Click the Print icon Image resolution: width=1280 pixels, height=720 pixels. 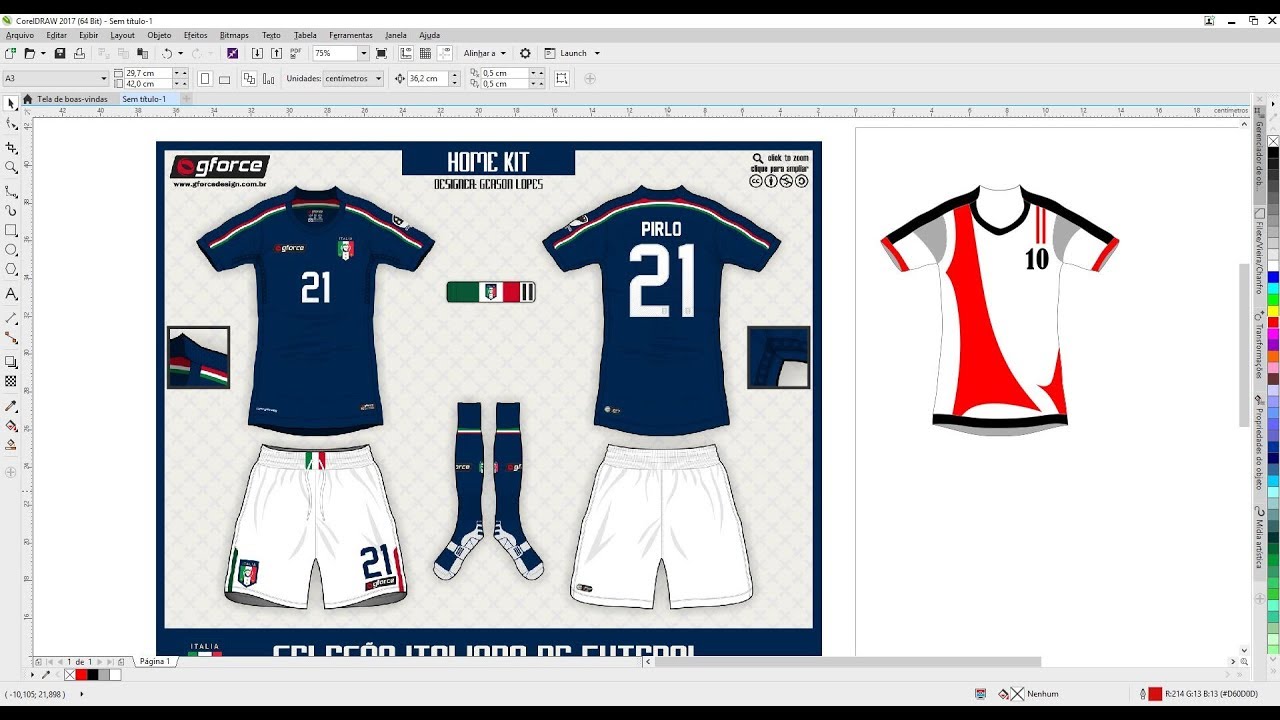tap(77, 53)
